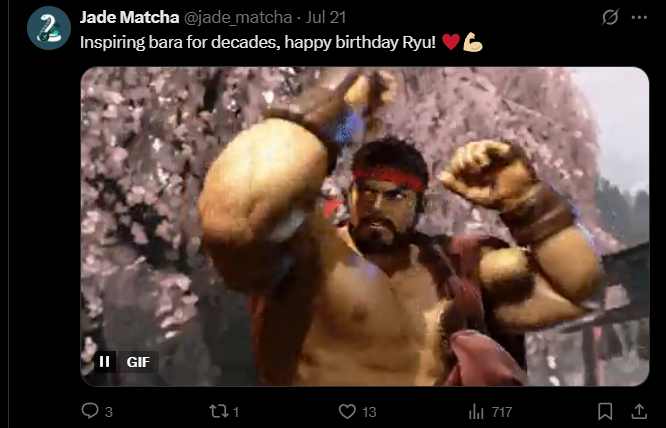Click the repost count 1

point(236,412)
